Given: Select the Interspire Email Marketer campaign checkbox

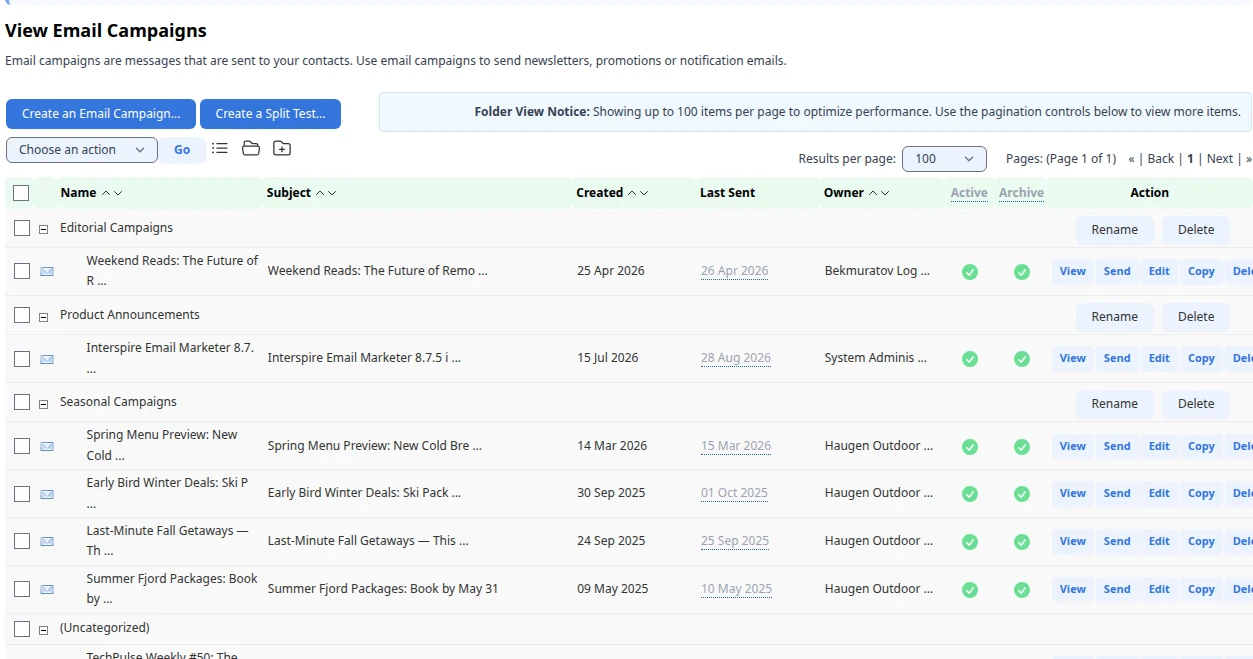Looking at the screenshot, I should [x=22, y=358].
